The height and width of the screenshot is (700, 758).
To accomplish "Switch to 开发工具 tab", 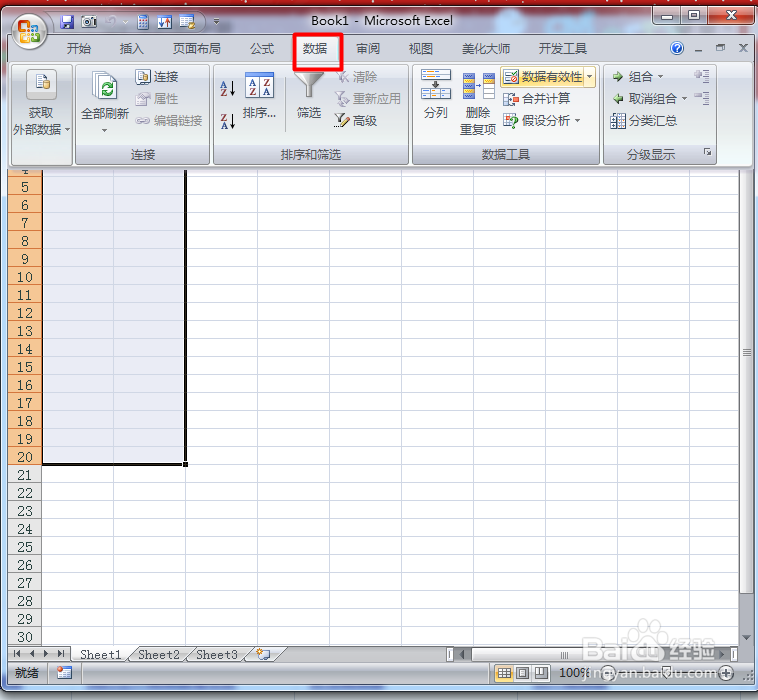I will [x=563, y=48].
